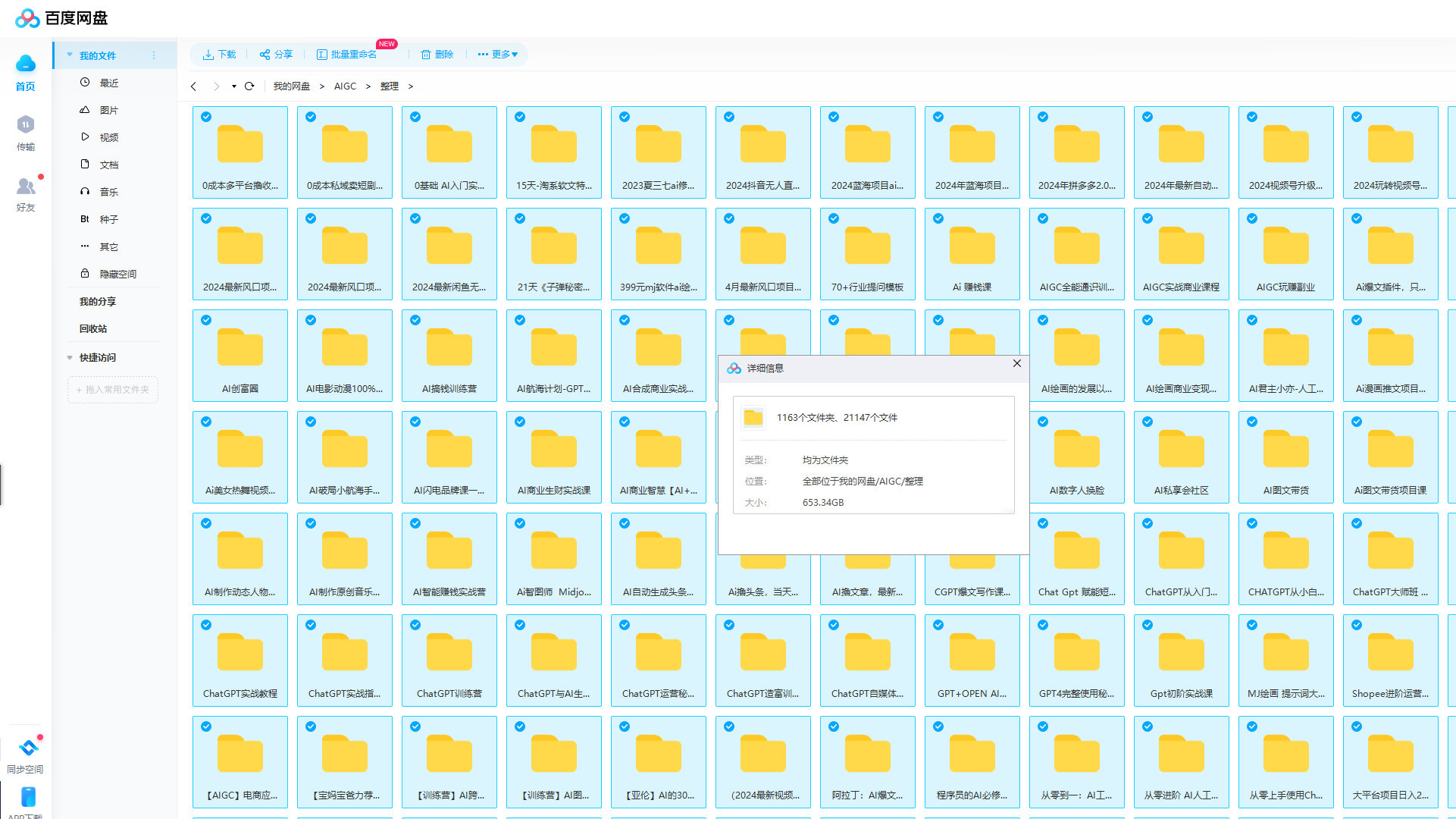Click the 分享 button
Screen dimensions: 1456x819
276,55
